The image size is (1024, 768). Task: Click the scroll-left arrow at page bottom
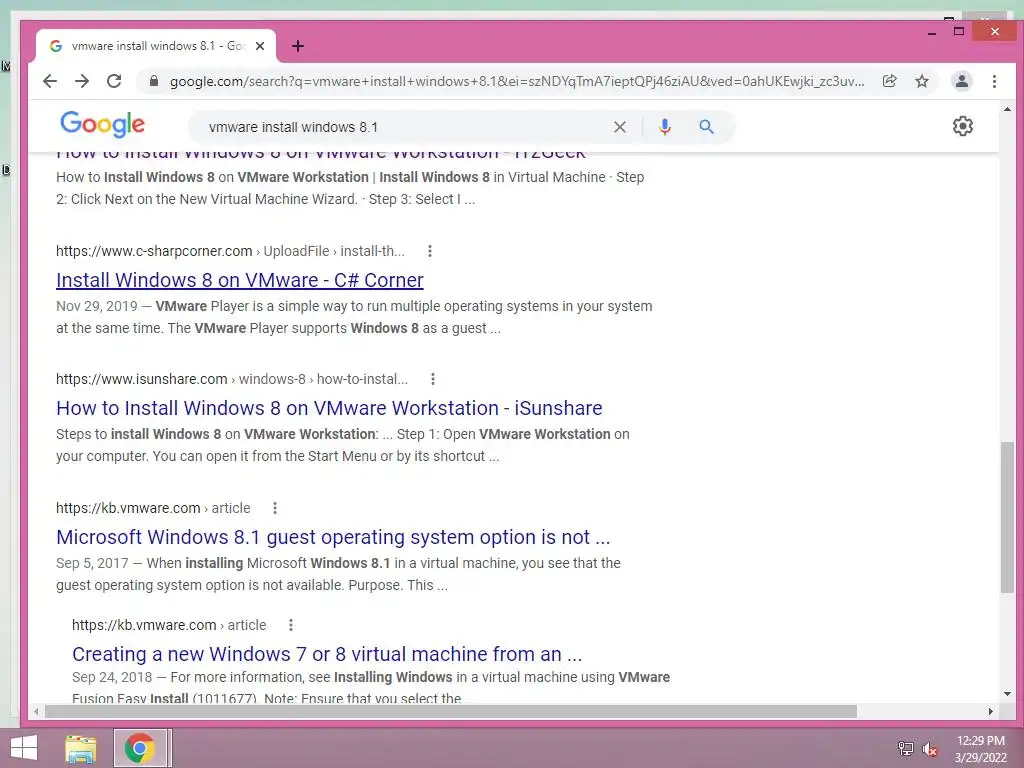(x=37, y=711)
